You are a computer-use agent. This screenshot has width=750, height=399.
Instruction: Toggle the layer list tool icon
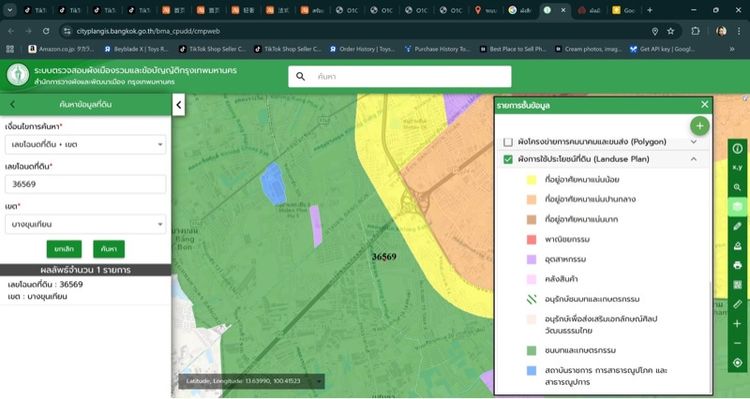pyautogui.click(x=737, y=207)
